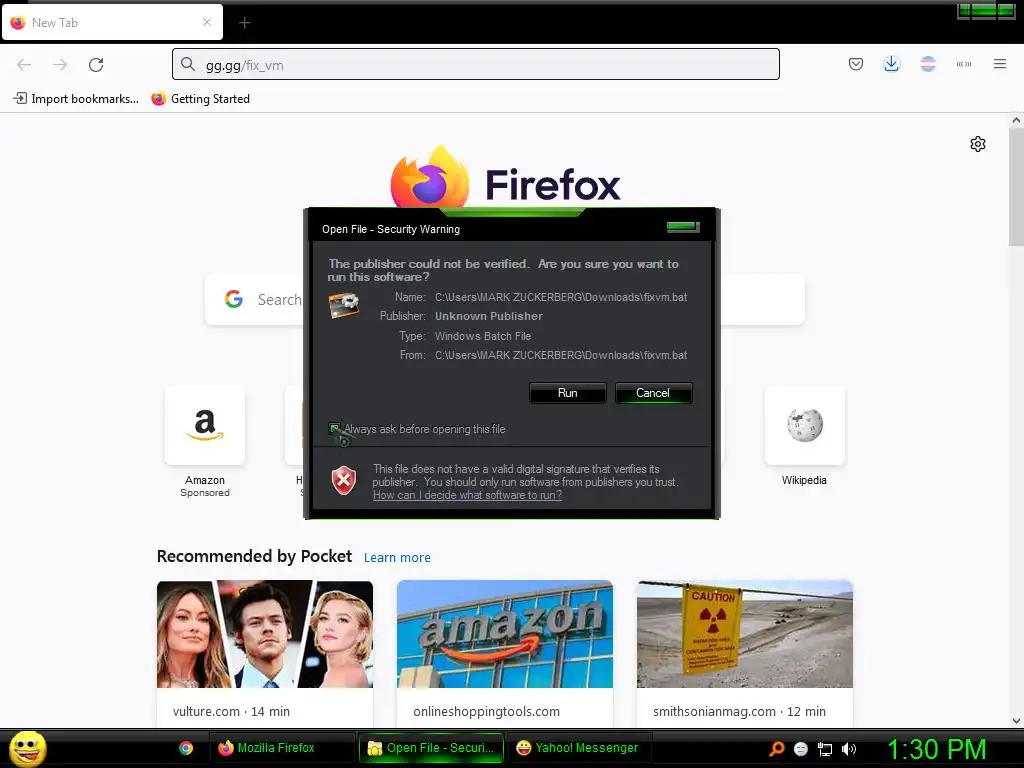Click the messenger smiley tray icon
This screenshot has height=768, width=1024.
[801, 749]
